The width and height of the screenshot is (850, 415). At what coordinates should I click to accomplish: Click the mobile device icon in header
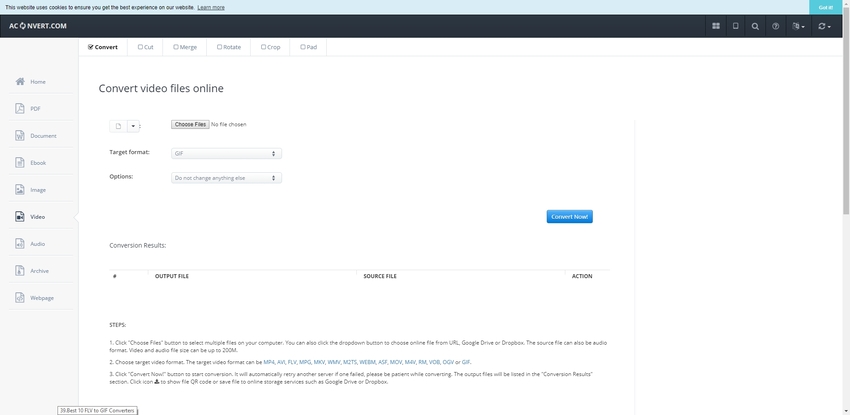736,26
